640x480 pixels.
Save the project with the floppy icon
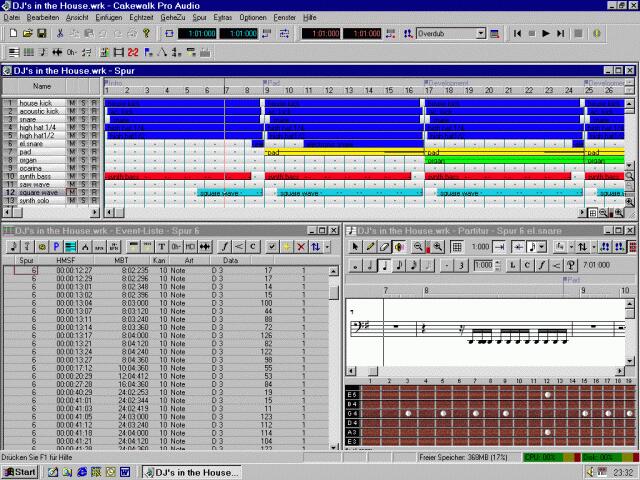point(42,33)
